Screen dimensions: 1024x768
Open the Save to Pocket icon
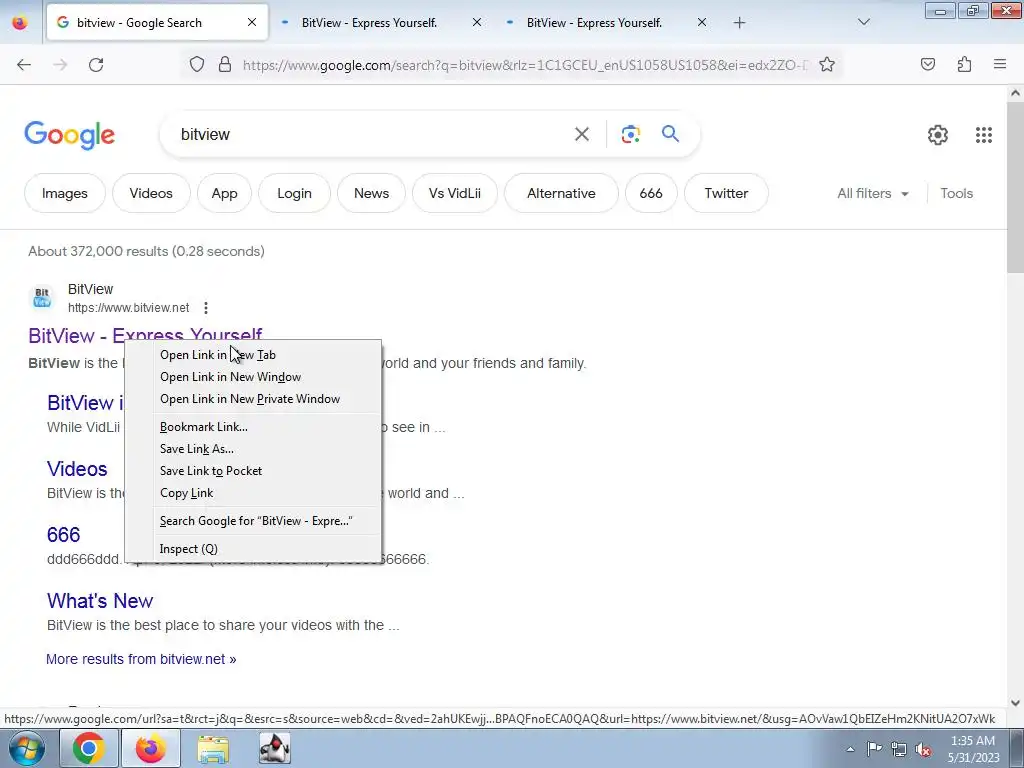(x=927, y=64)
